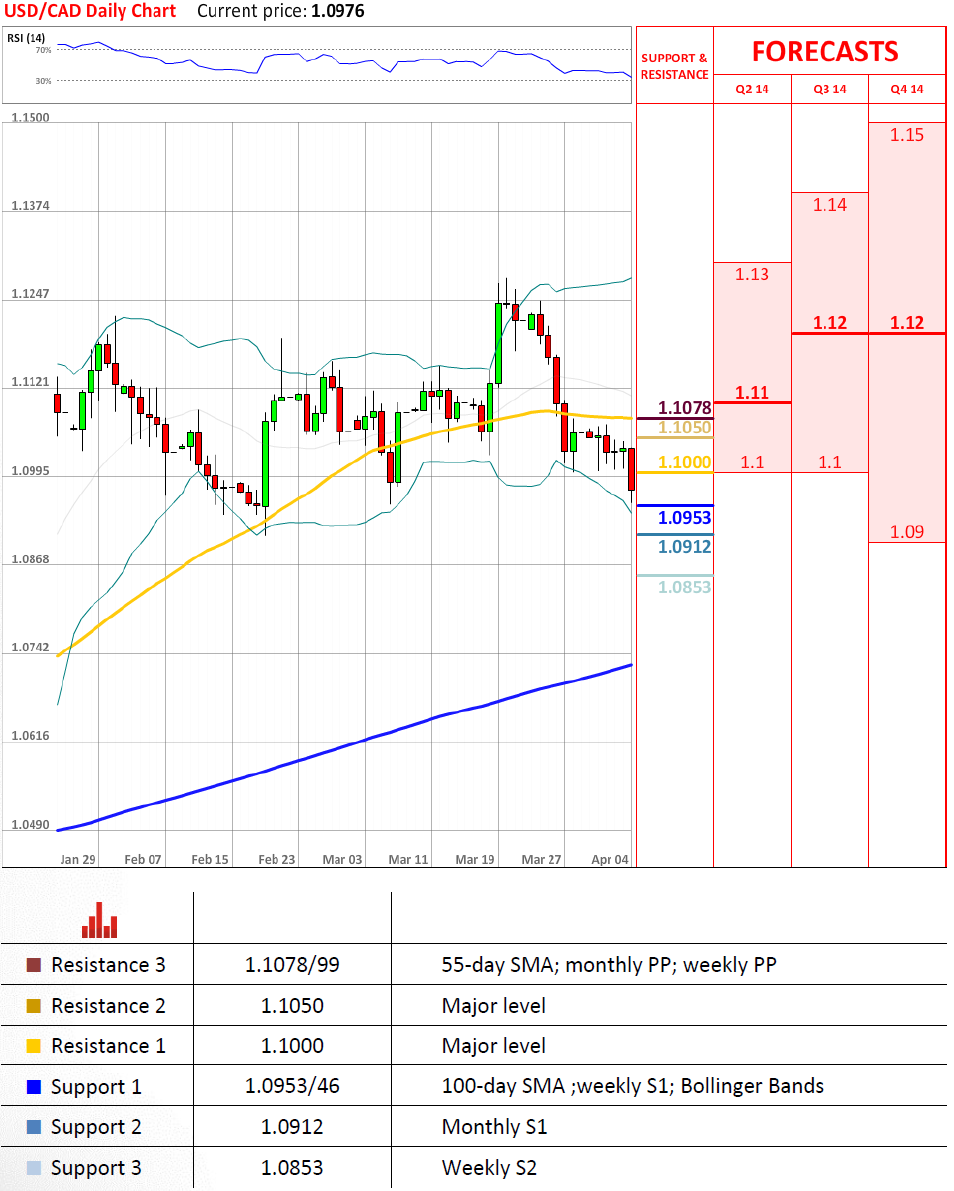
Task: Click the 'Jan 29' date axis label
Action: [77, 860]
